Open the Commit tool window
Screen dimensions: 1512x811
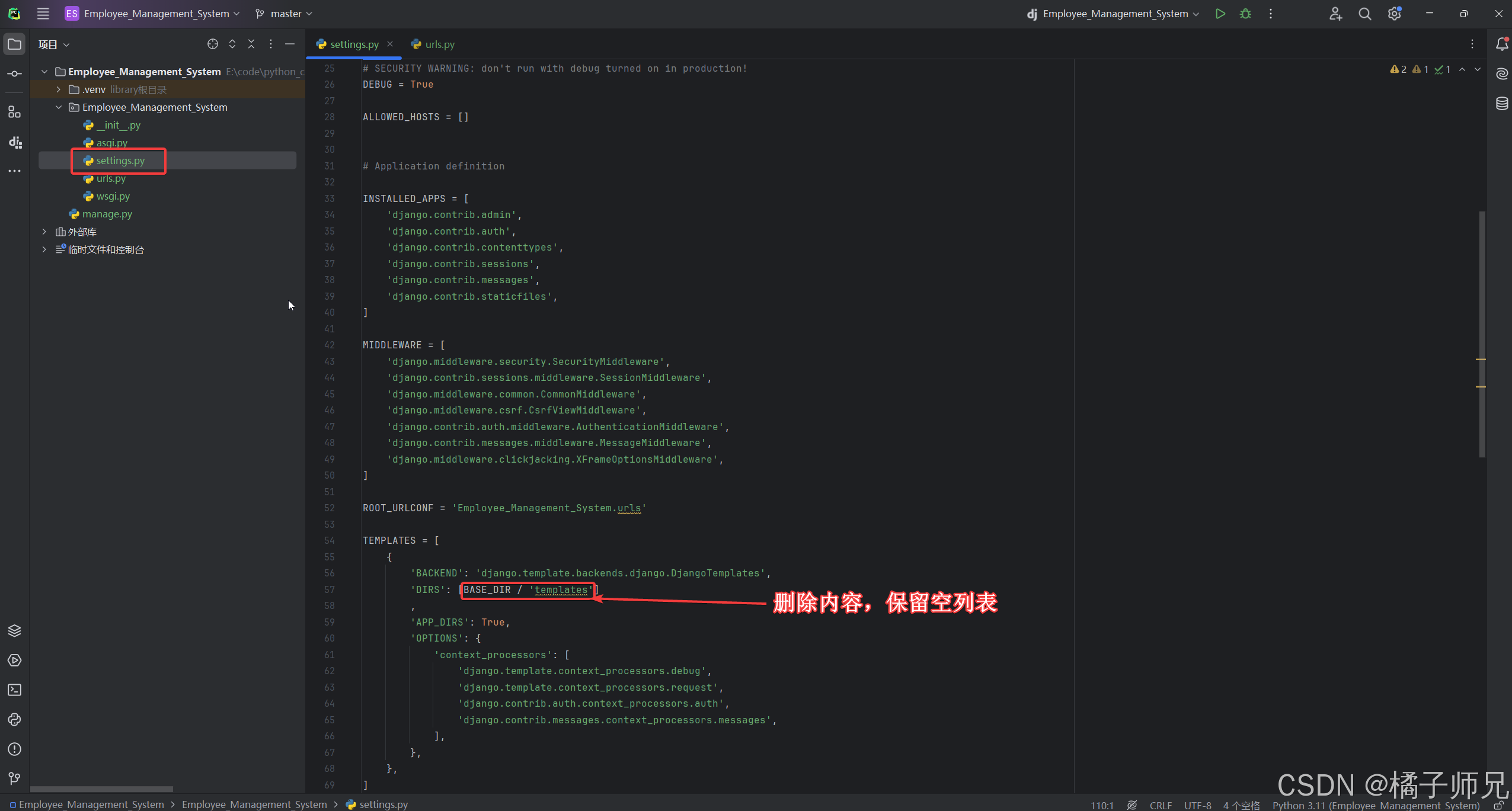pyautogui.click(x=14, y=73)
